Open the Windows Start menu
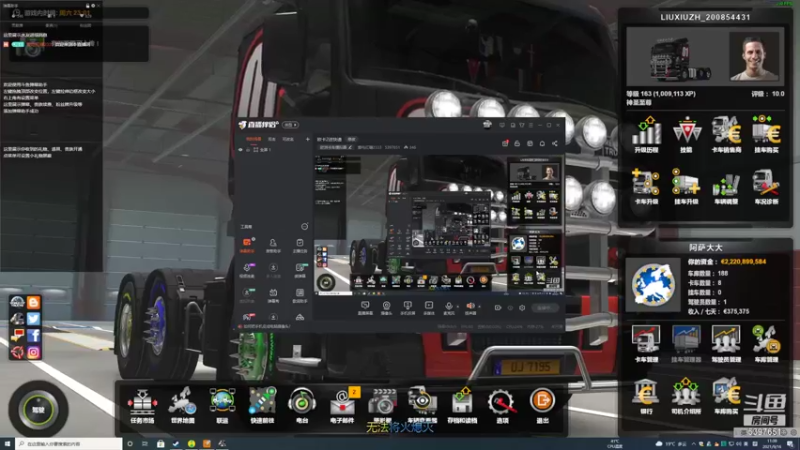Viewport: 800px width, 450px height. click(7, 444)
